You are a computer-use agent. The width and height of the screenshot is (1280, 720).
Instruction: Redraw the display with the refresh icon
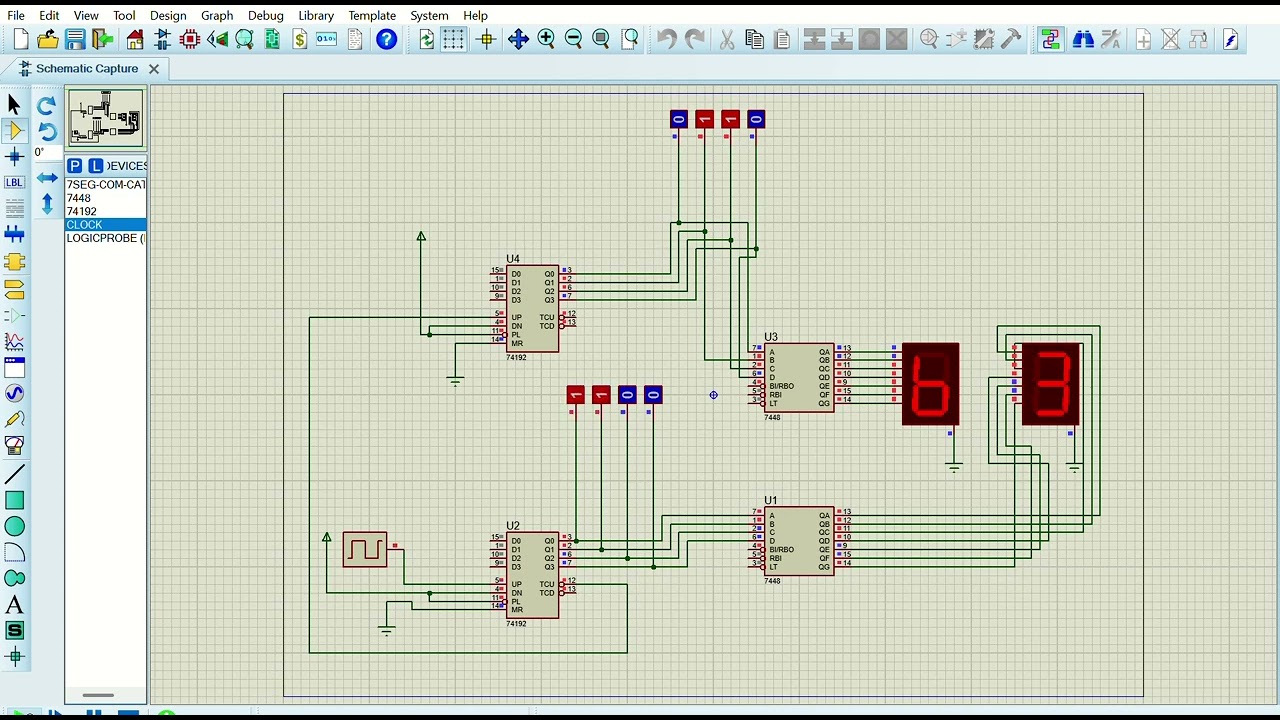(427, 39)
